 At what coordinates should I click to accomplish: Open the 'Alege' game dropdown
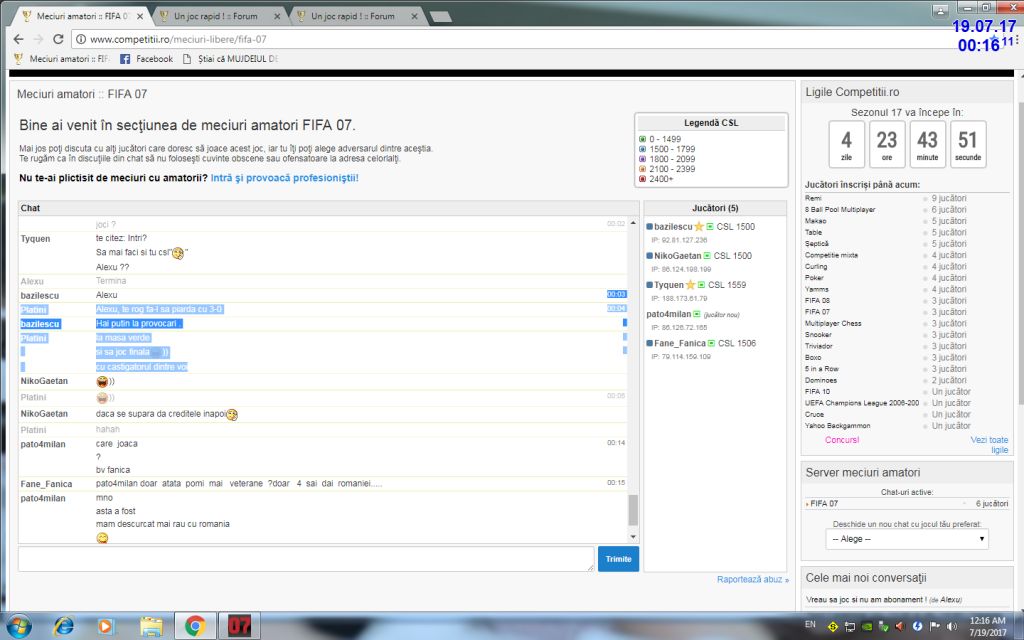(x=907, y=539)
